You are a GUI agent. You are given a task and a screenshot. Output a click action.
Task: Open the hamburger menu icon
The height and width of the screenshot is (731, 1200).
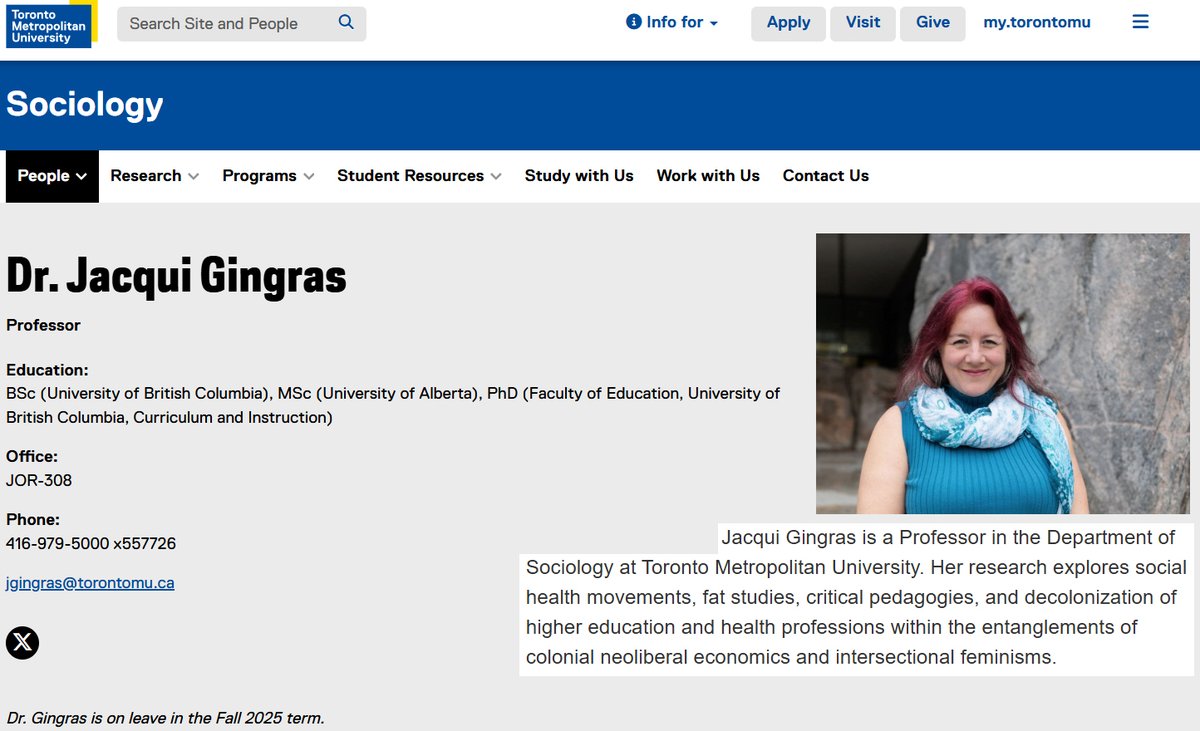coord(1140,22)
